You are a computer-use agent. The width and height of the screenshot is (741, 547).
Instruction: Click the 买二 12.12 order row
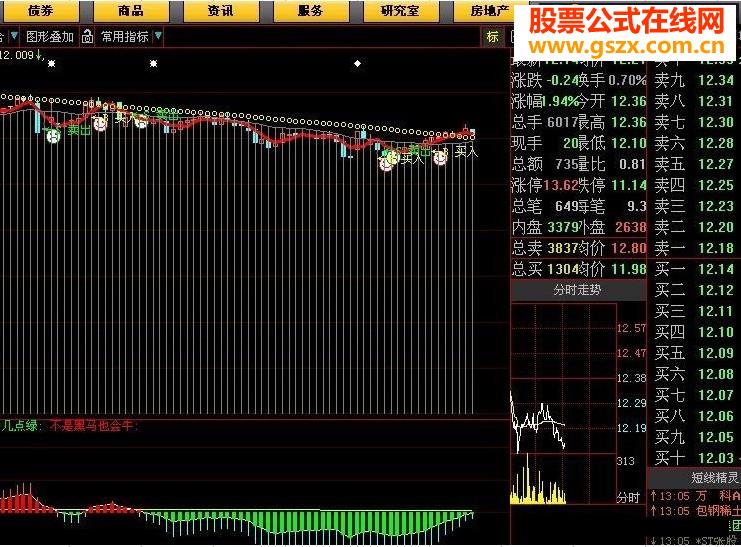[x=694, y=290]
